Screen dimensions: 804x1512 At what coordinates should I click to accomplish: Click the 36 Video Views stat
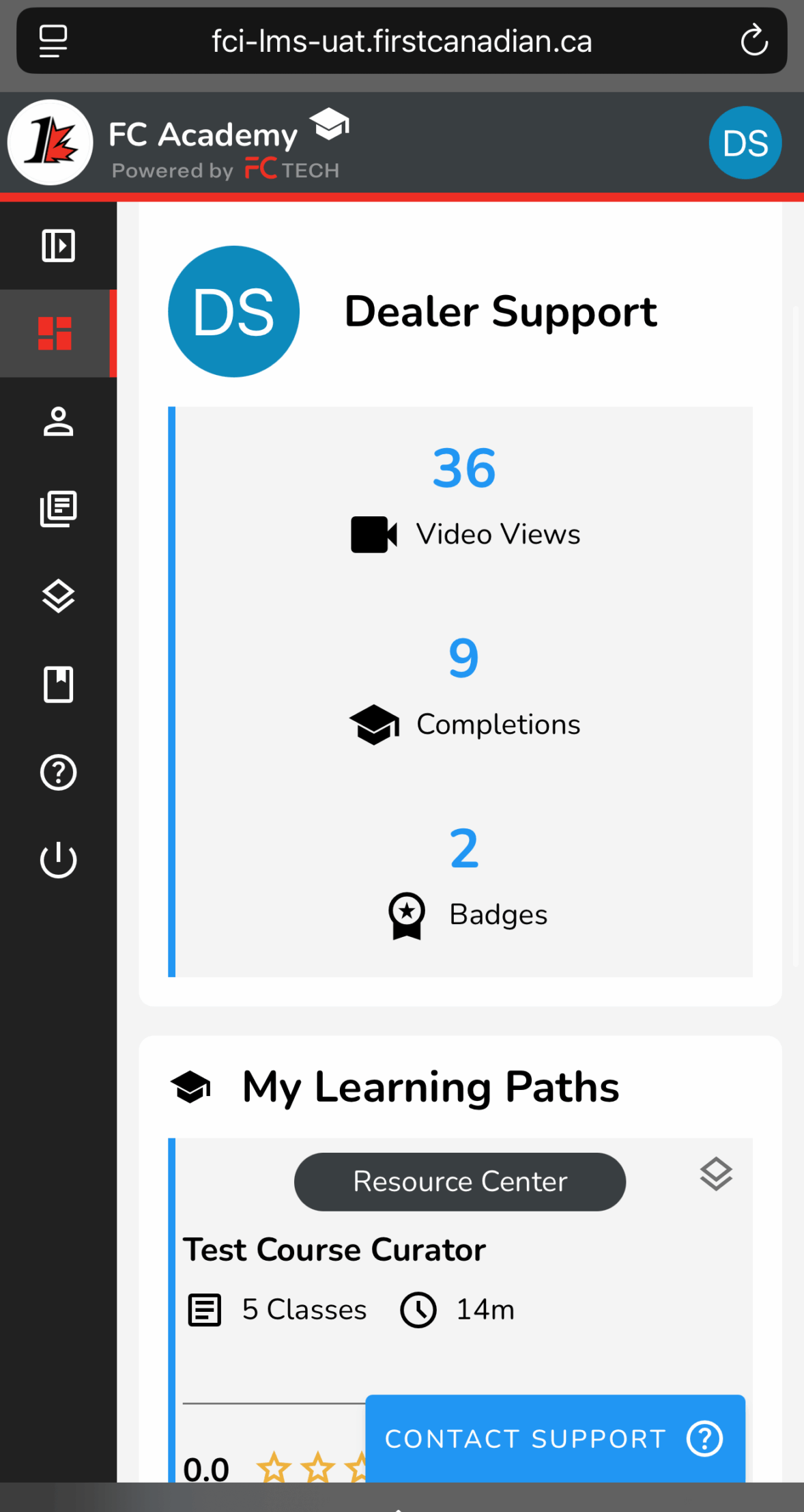point(464,497)
